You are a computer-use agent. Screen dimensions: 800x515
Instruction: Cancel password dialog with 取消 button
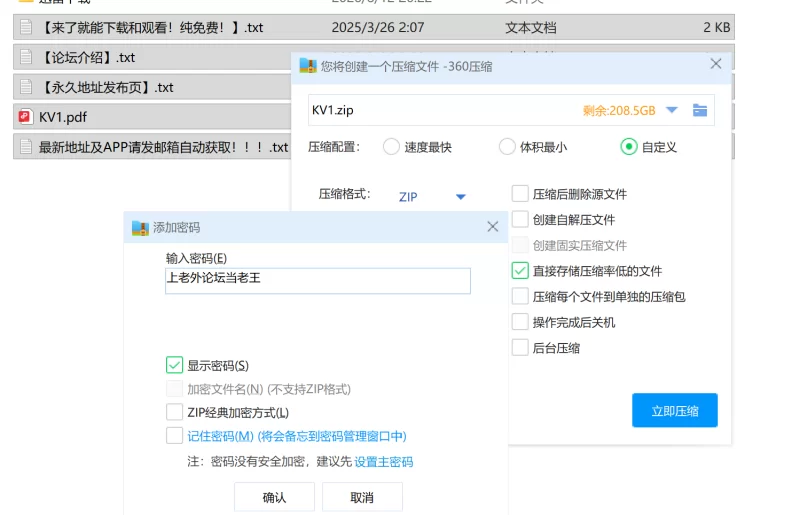[x=362, y=497]
